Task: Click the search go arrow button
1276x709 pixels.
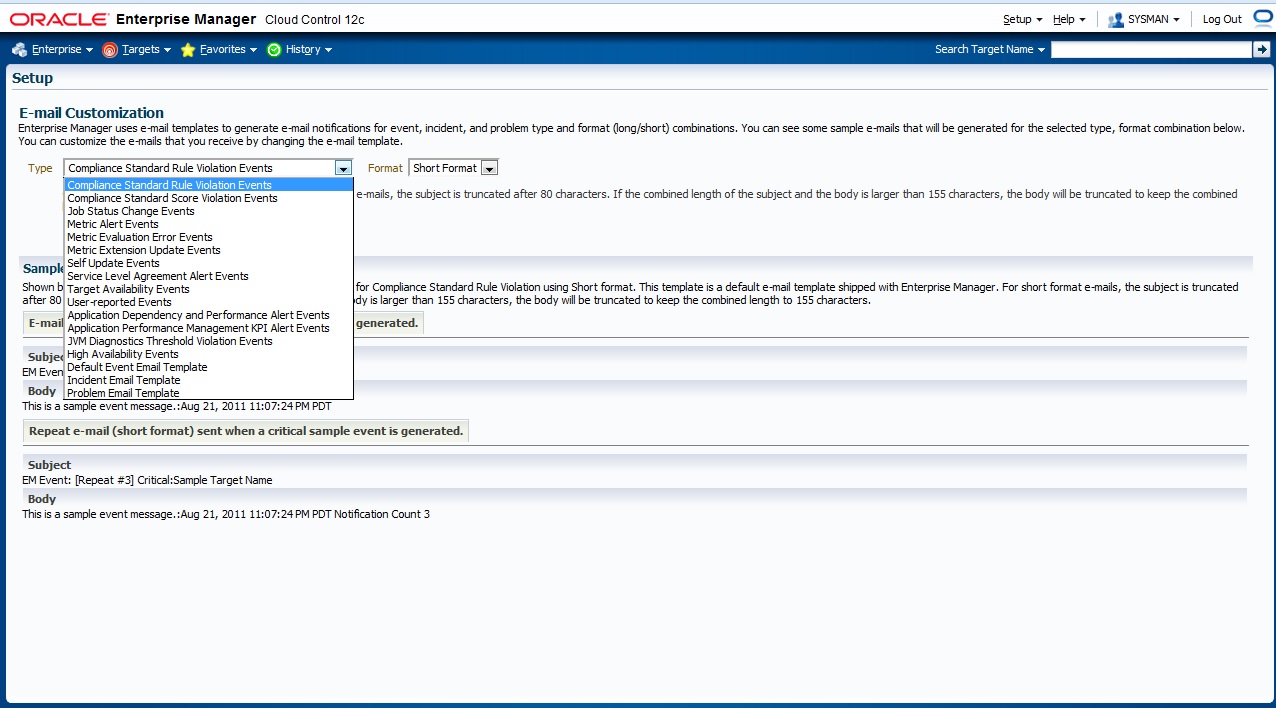Action: 1261,49
